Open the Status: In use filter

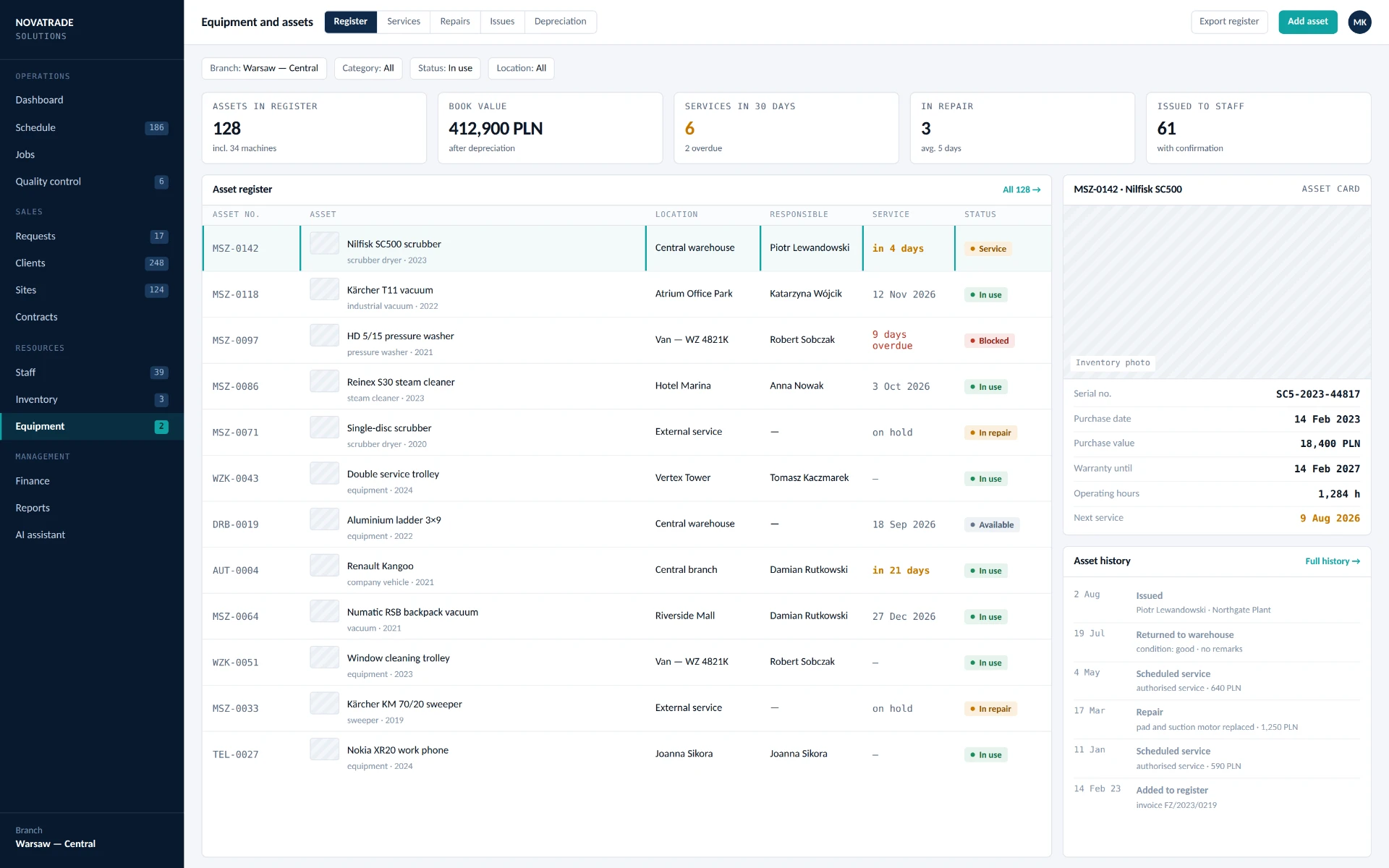pyautogui.click(x=445, y=68)
